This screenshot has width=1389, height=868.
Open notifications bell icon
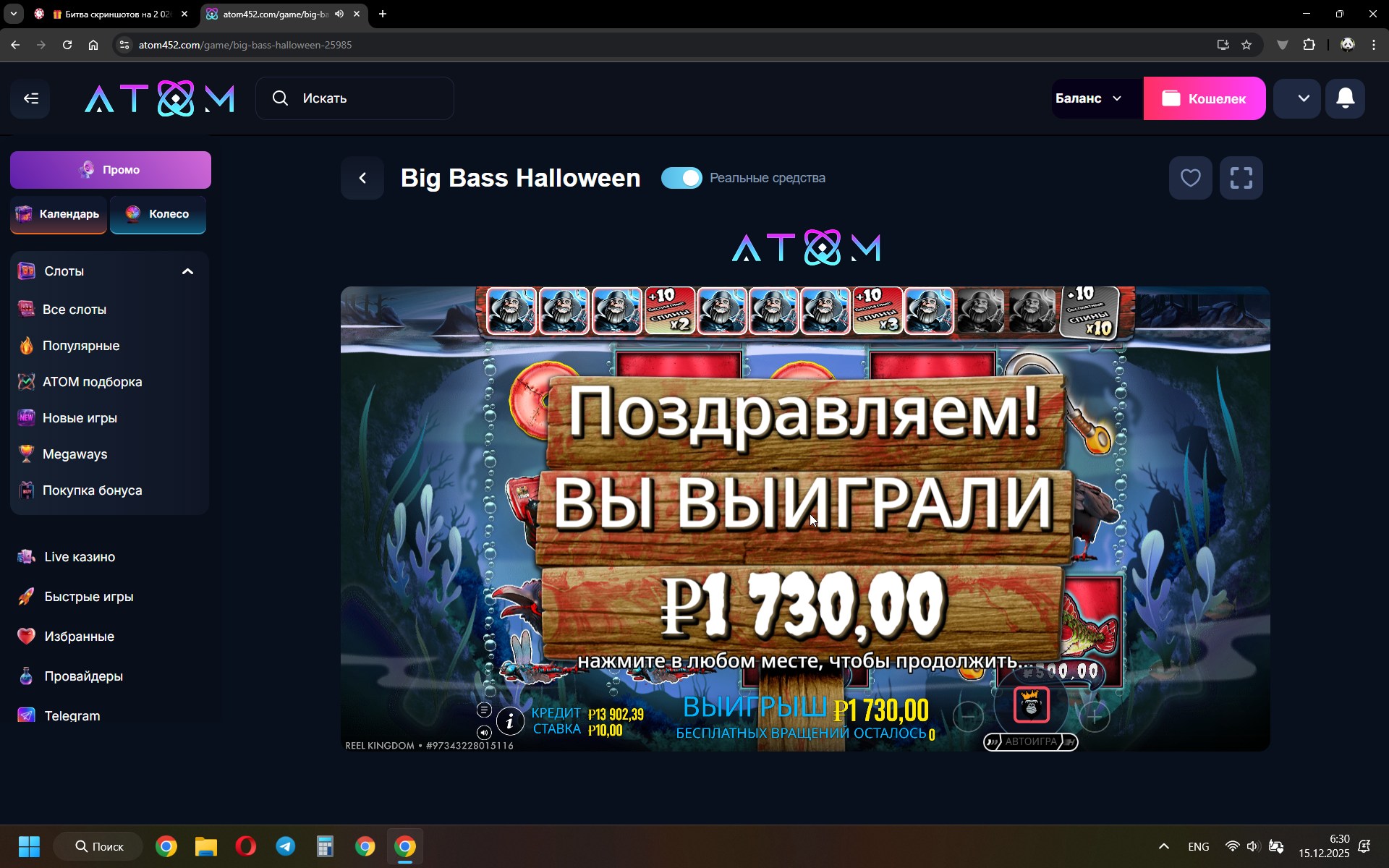[1345, 98]
